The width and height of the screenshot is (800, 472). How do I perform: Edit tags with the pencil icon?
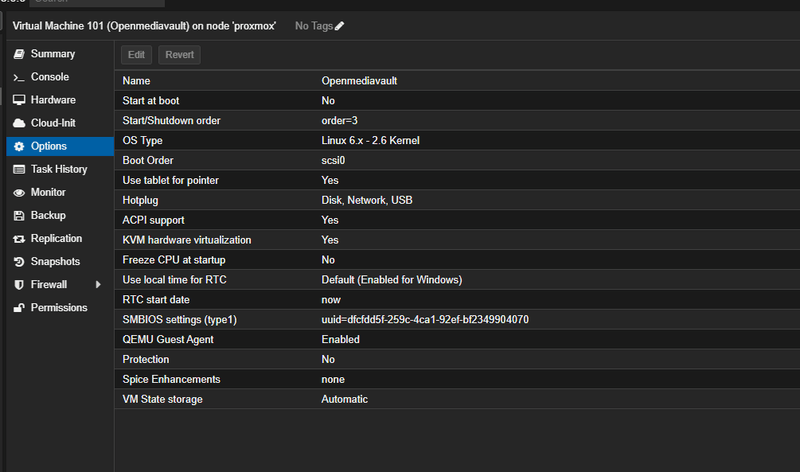tap(339, 25)
